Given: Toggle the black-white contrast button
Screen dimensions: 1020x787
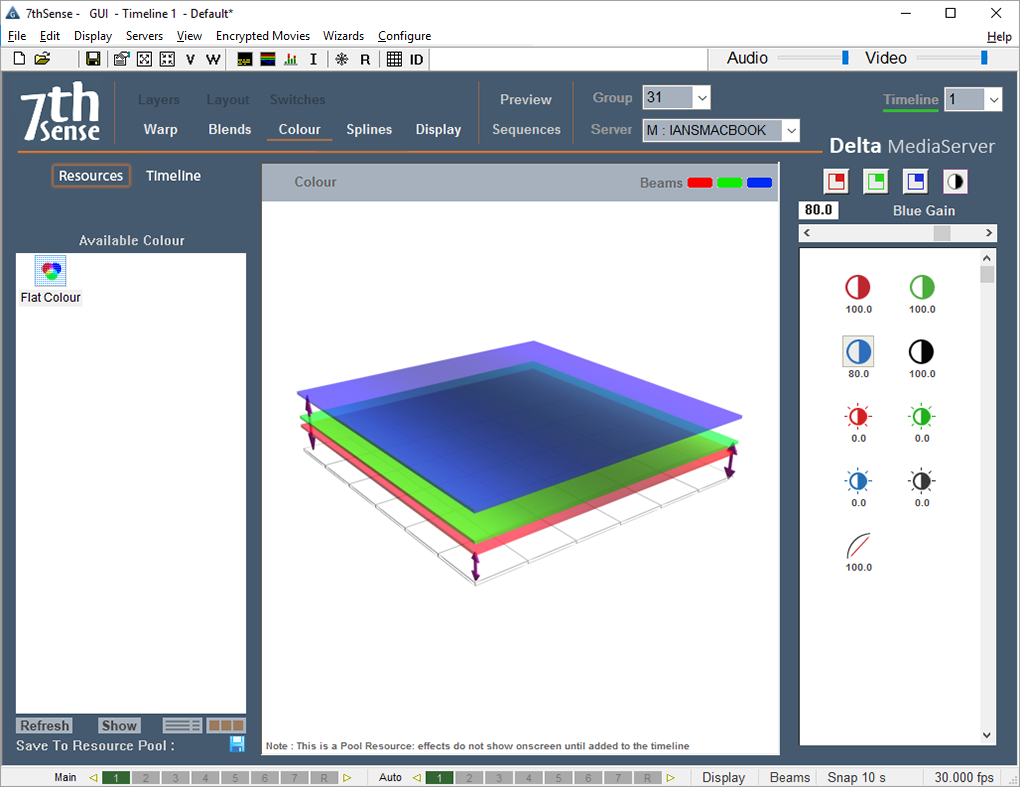Looking at the screenshot, I should click(955, 181).
